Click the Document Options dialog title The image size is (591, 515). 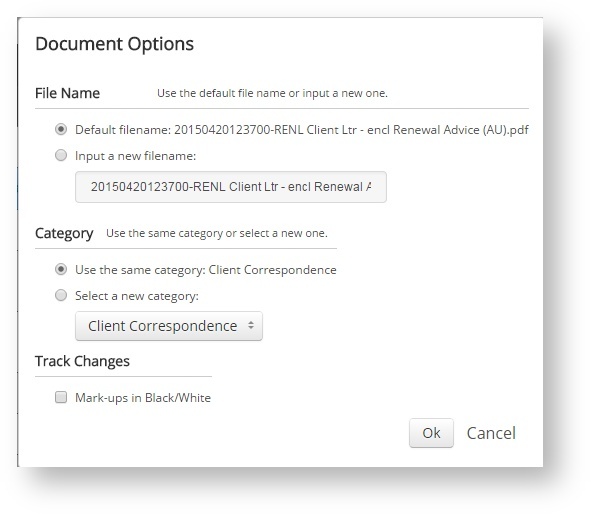pyautogui.click(x=115, y=44)
